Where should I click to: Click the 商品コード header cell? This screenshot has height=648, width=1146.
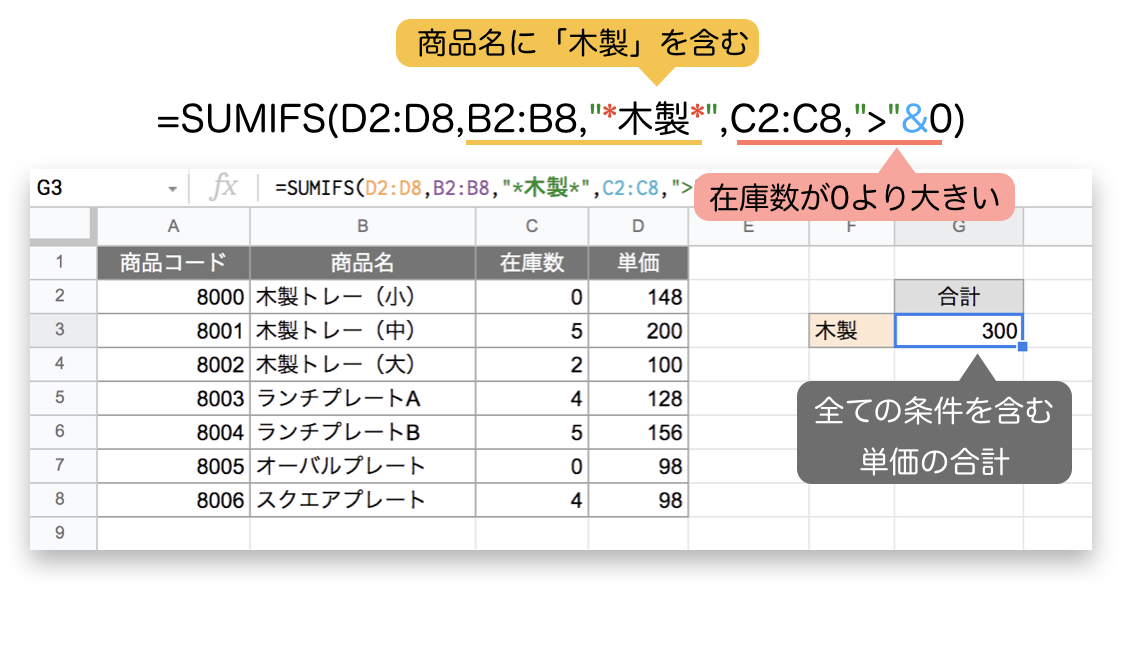(x=173, y=262)
